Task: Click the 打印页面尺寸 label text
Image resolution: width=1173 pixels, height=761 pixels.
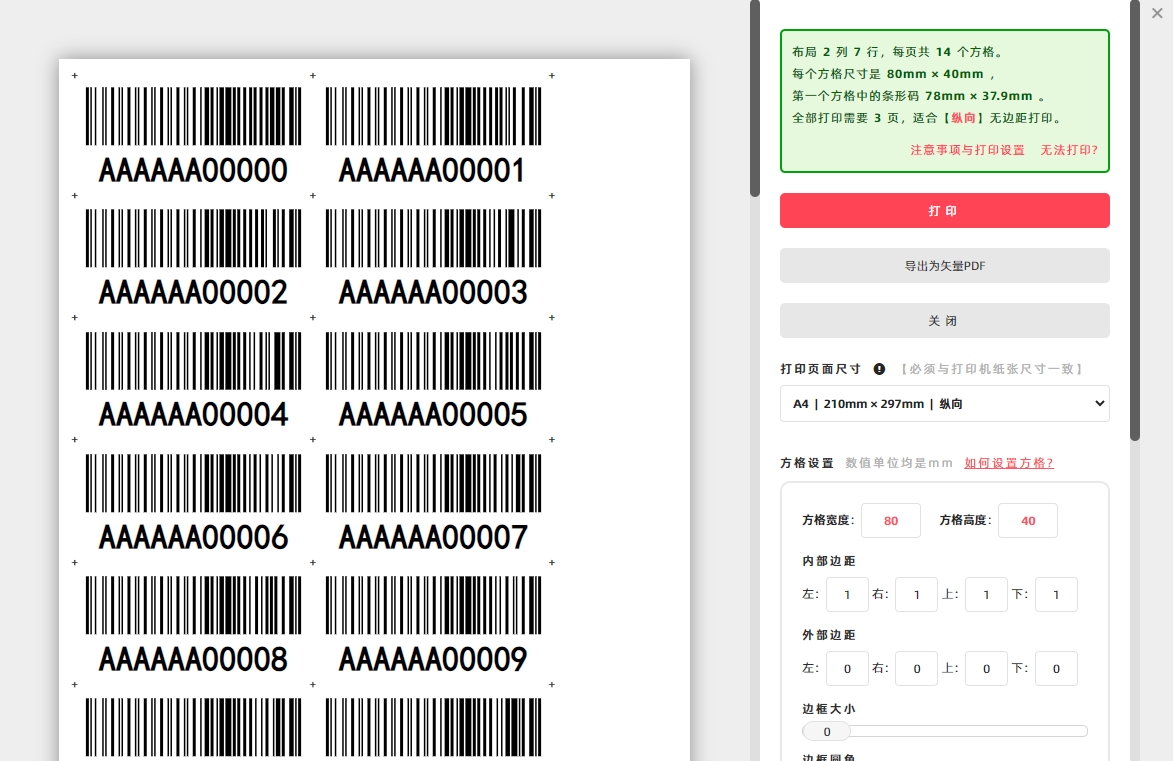Action: pos(821,369)
